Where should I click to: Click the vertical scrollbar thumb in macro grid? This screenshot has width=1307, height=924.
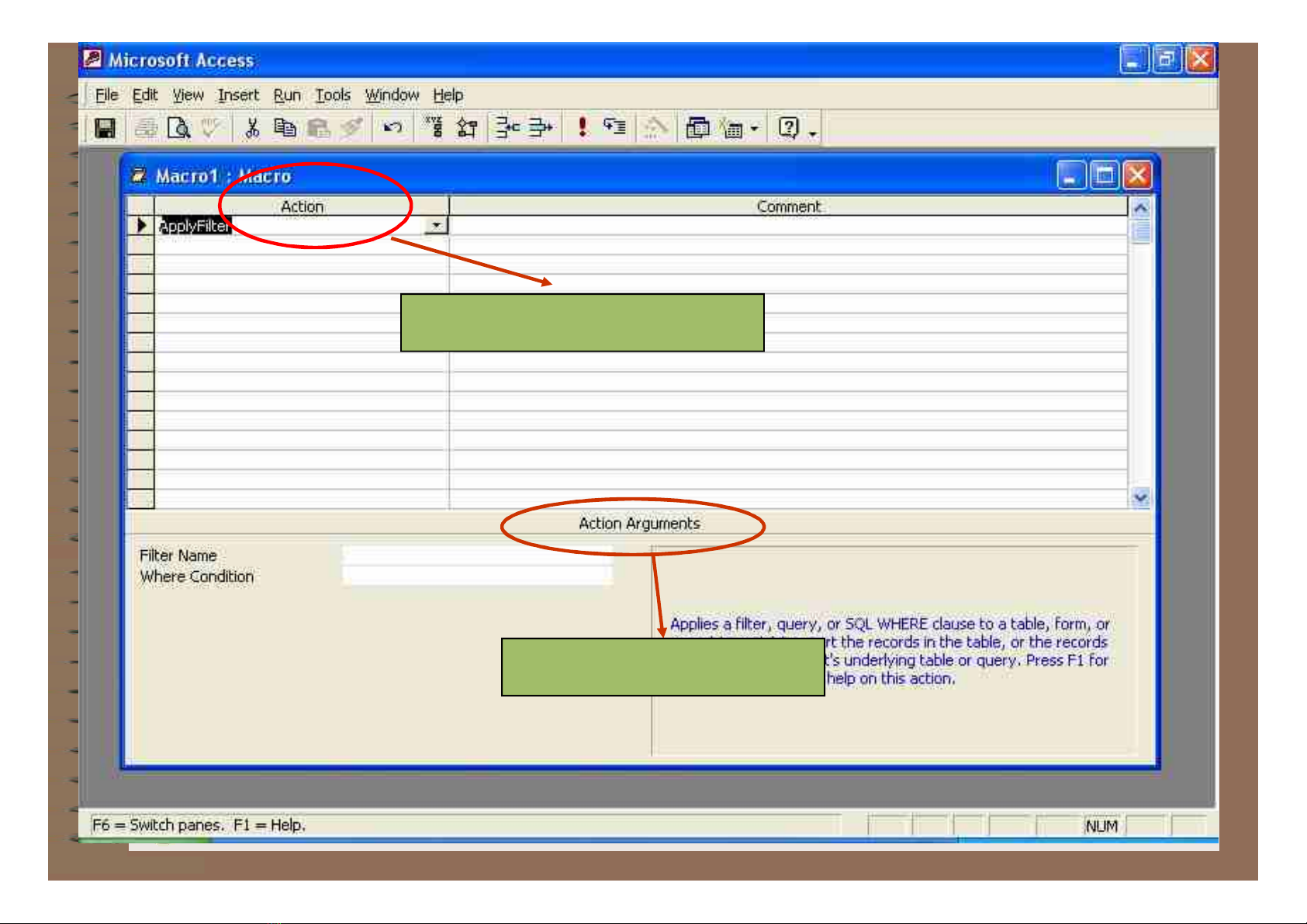(x=1140, y=231)
